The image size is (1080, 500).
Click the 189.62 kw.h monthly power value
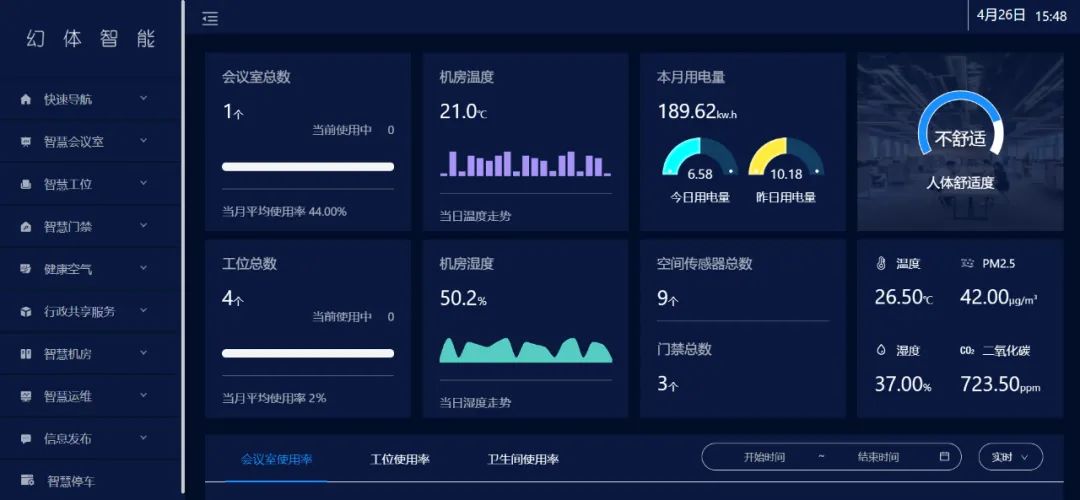click(x=698, y=112)
